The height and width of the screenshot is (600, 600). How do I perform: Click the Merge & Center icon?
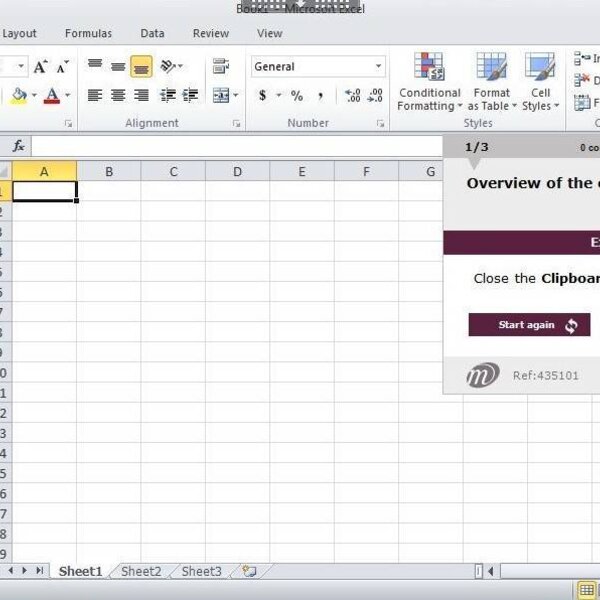221,95
